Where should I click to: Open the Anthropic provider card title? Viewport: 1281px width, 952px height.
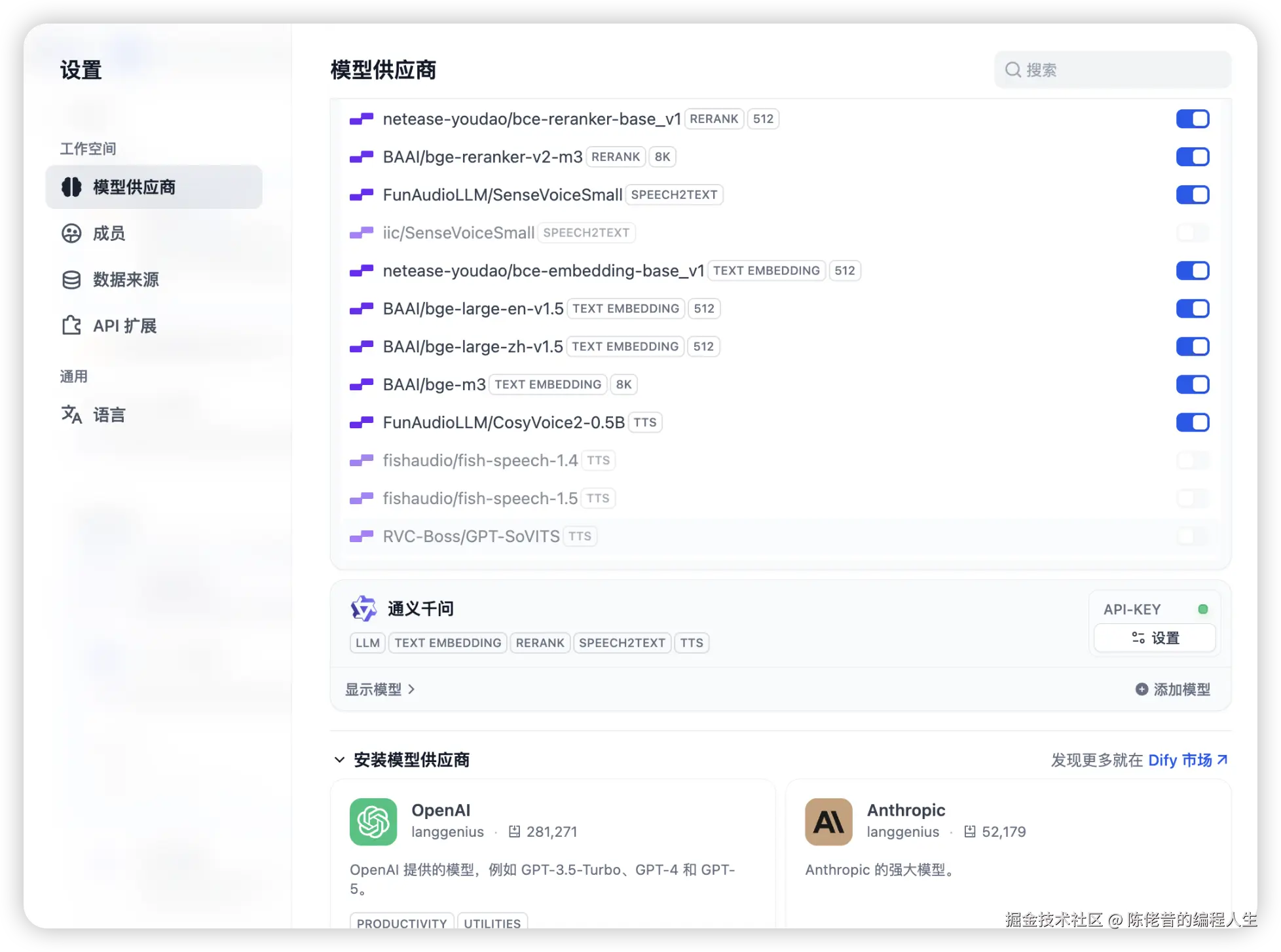906,810
